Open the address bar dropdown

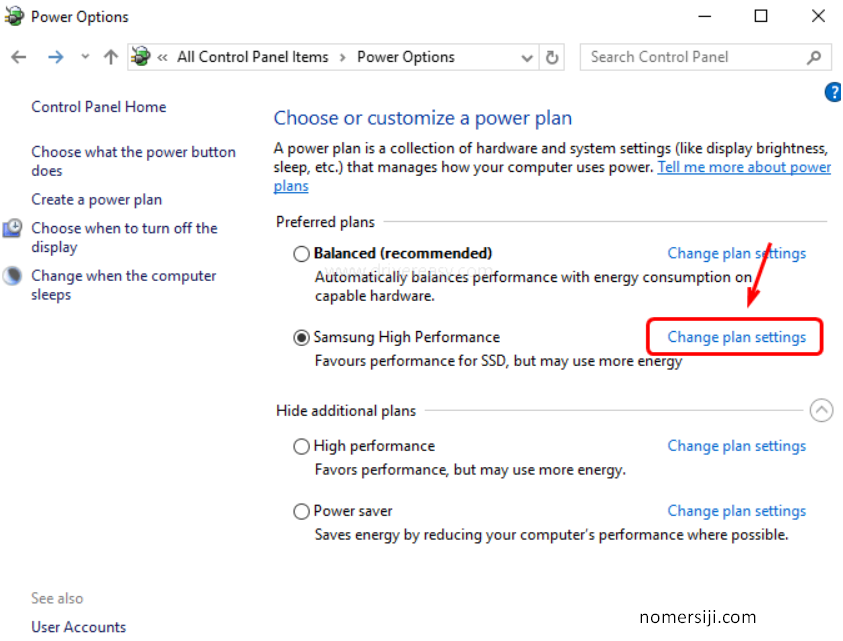(x=527, y=57)
